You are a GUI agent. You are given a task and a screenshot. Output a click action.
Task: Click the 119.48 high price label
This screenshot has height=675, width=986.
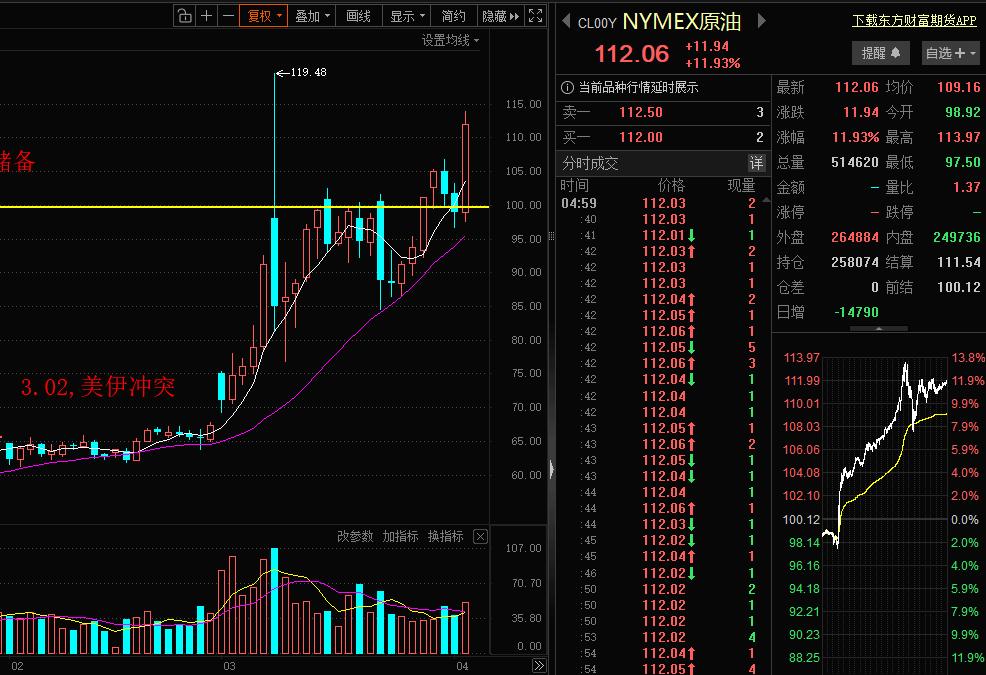click(308, 72)
